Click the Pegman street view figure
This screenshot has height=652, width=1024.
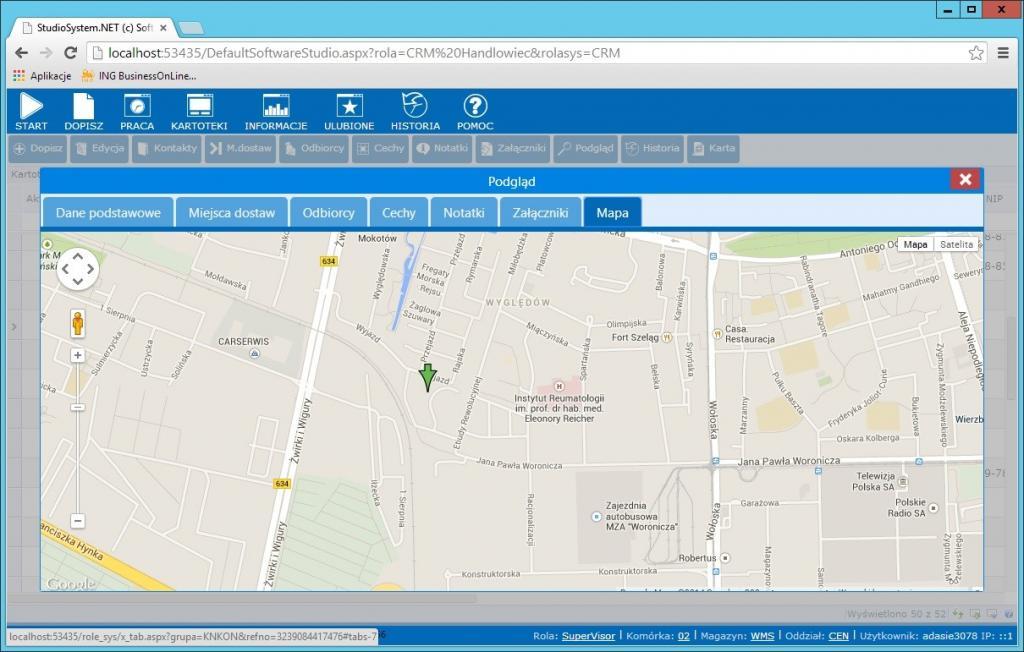pos(77,322)
